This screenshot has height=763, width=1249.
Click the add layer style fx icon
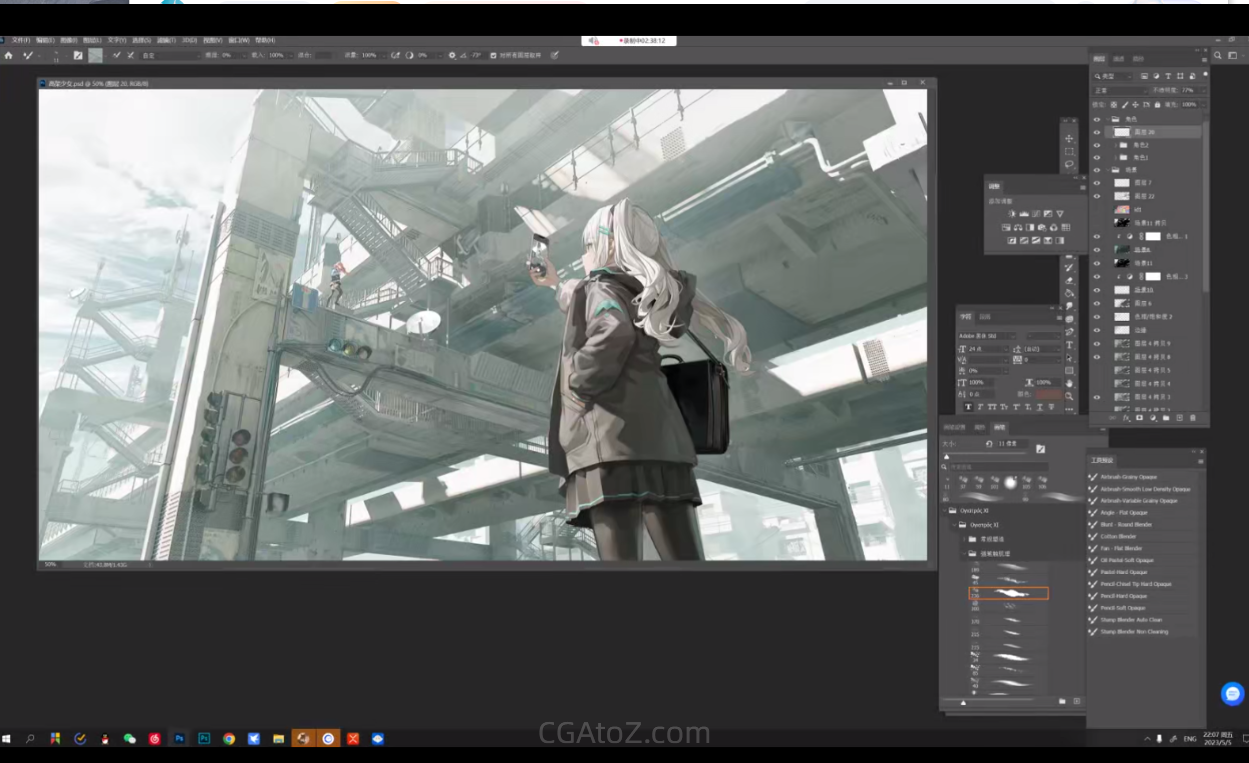tap(1126, 418)
